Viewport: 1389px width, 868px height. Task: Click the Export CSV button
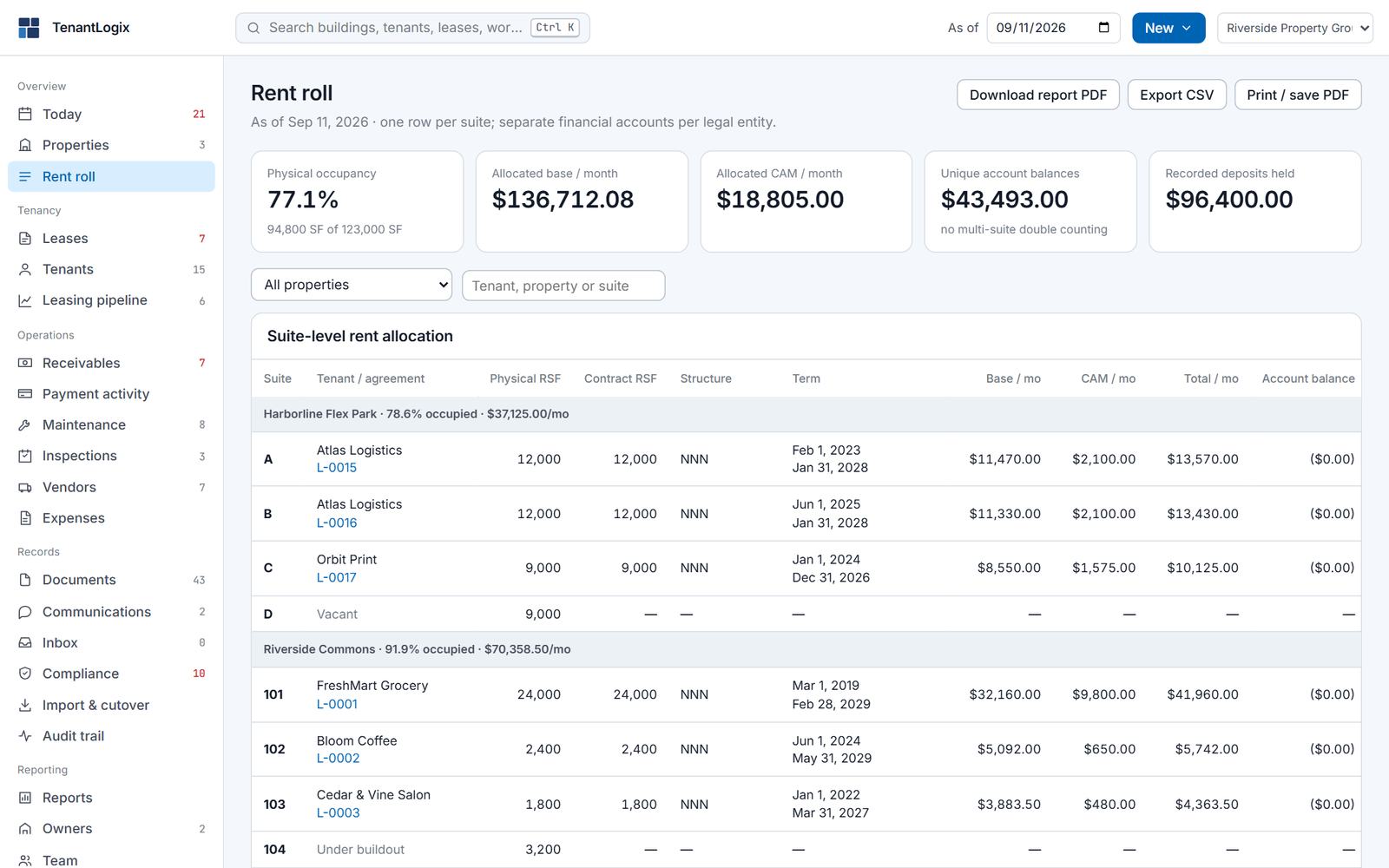(x=1177, y=95)
